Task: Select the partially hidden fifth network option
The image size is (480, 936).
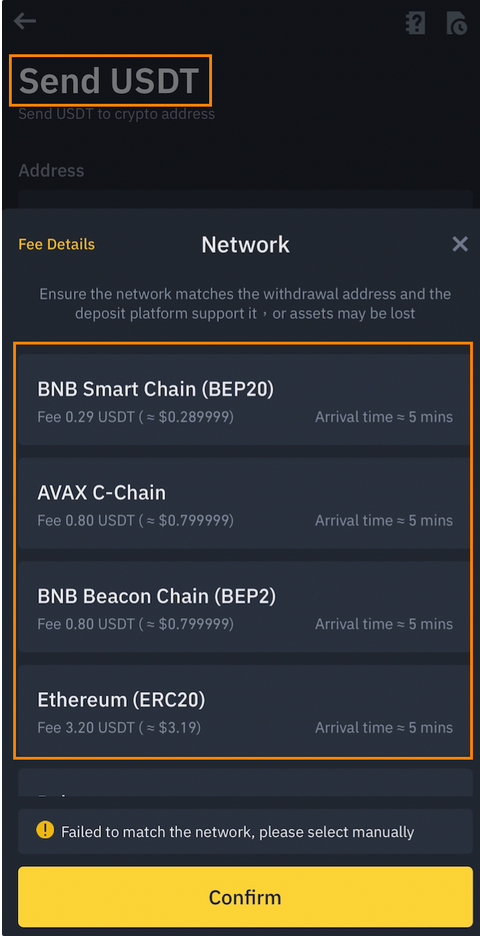Action: pos(244,782)
